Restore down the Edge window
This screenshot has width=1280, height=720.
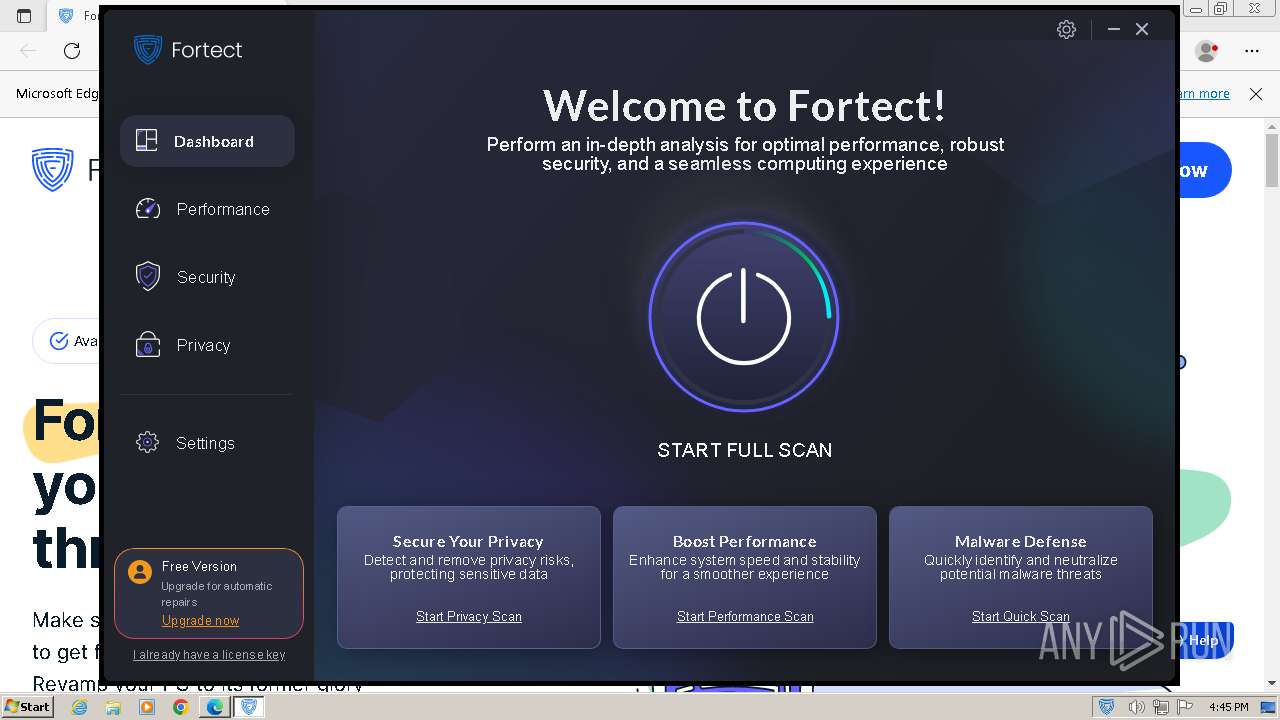pos(1220,8)
